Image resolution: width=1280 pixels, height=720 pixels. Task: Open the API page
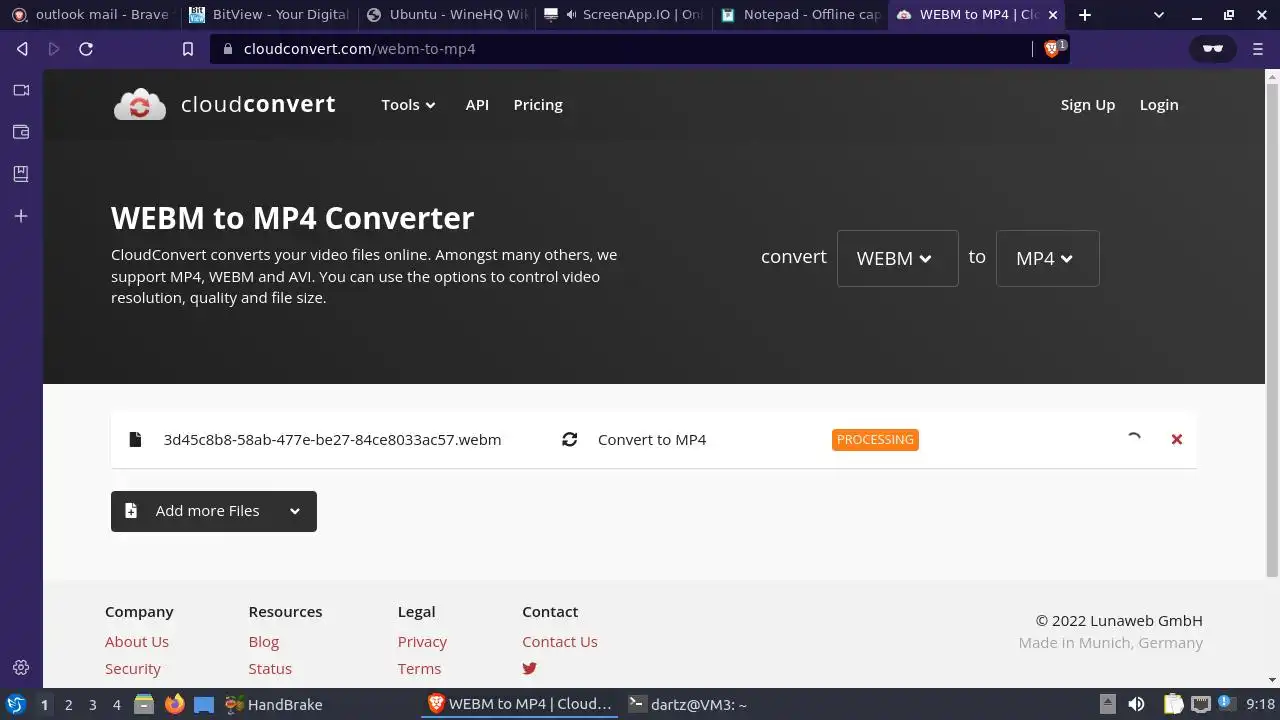[x=477, y=104]
